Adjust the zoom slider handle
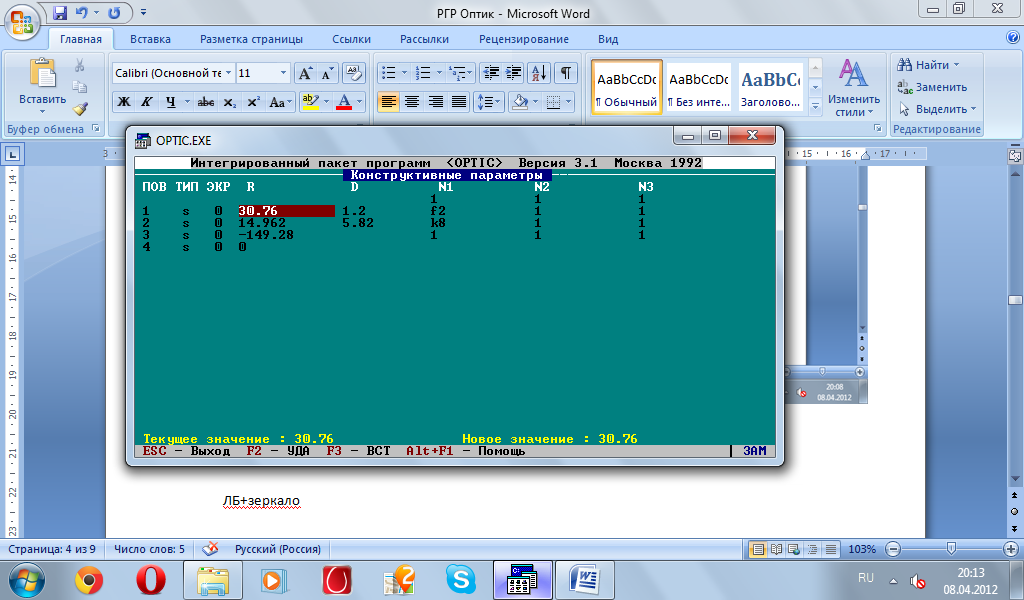 click(x=951, y=548)
